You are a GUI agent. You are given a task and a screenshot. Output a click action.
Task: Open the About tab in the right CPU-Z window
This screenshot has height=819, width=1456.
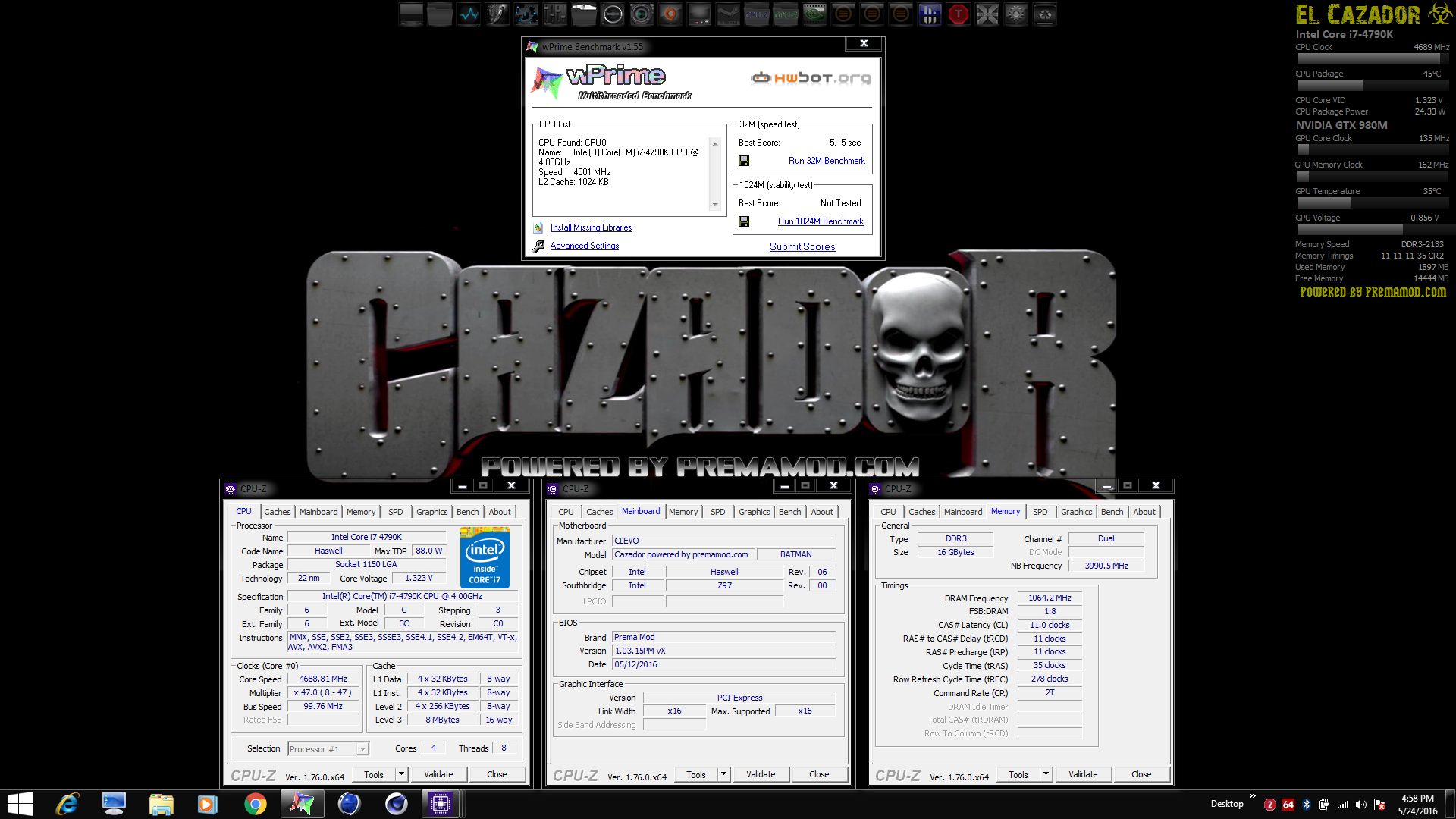coord(1144,512)
